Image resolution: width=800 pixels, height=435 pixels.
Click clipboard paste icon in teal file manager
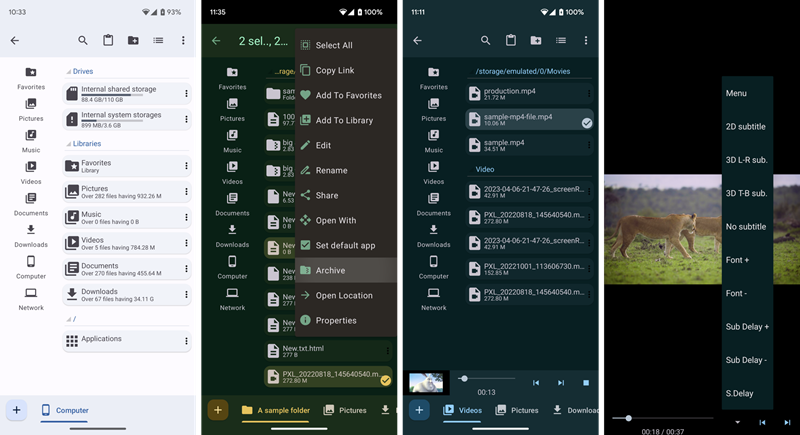coord(510,41)
